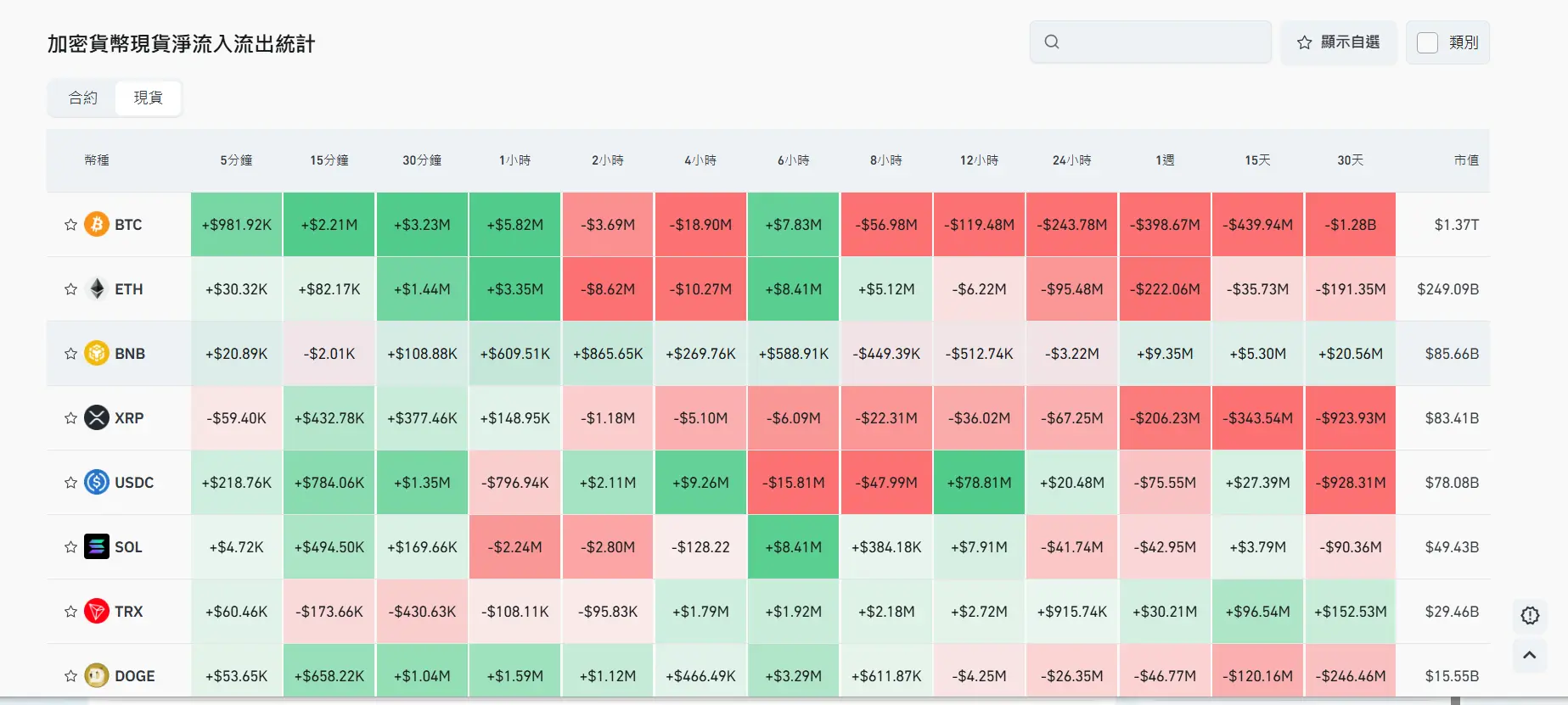This screenshot has height=705, width=1568.
Task: Favorite ETH with its star icon
Action: 70,289
